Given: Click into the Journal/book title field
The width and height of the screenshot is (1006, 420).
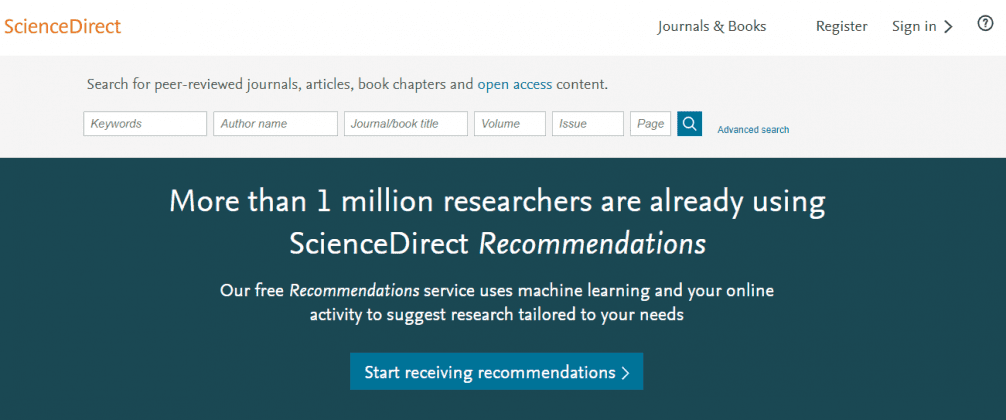Looking at the screenshot, I should coord(406,124).
